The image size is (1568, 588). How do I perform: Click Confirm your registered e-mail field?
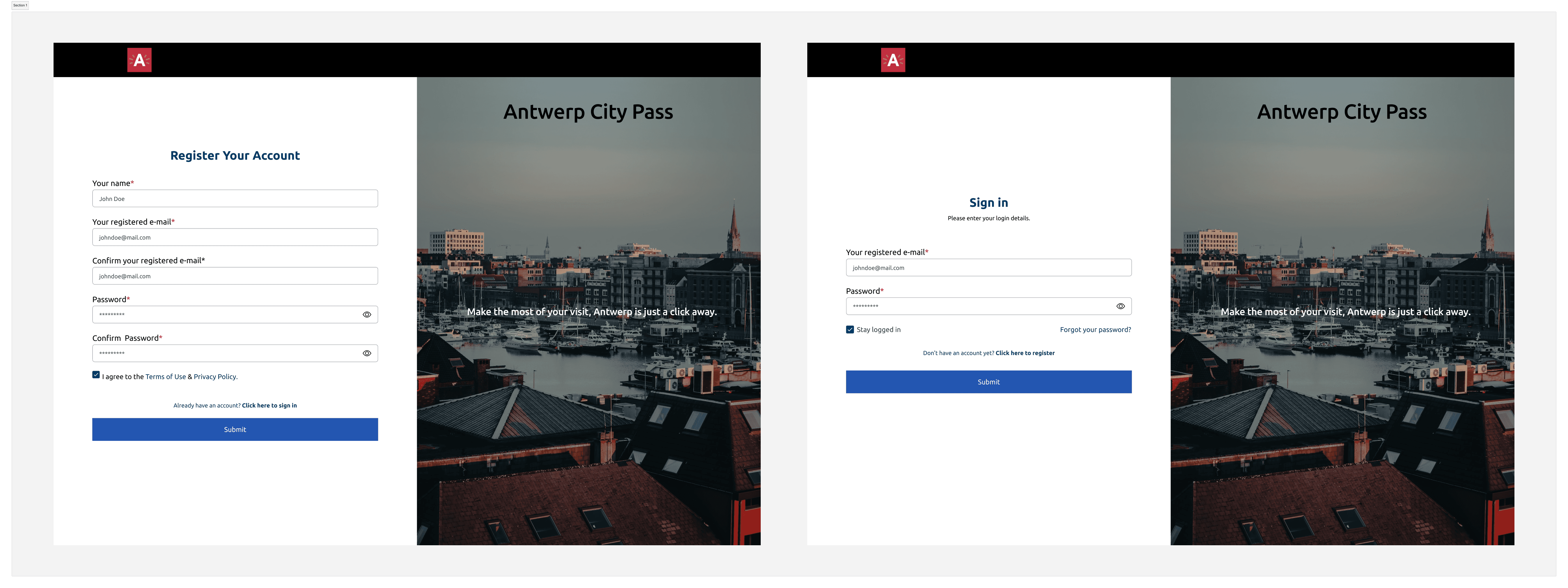click(x=235, y=276)
